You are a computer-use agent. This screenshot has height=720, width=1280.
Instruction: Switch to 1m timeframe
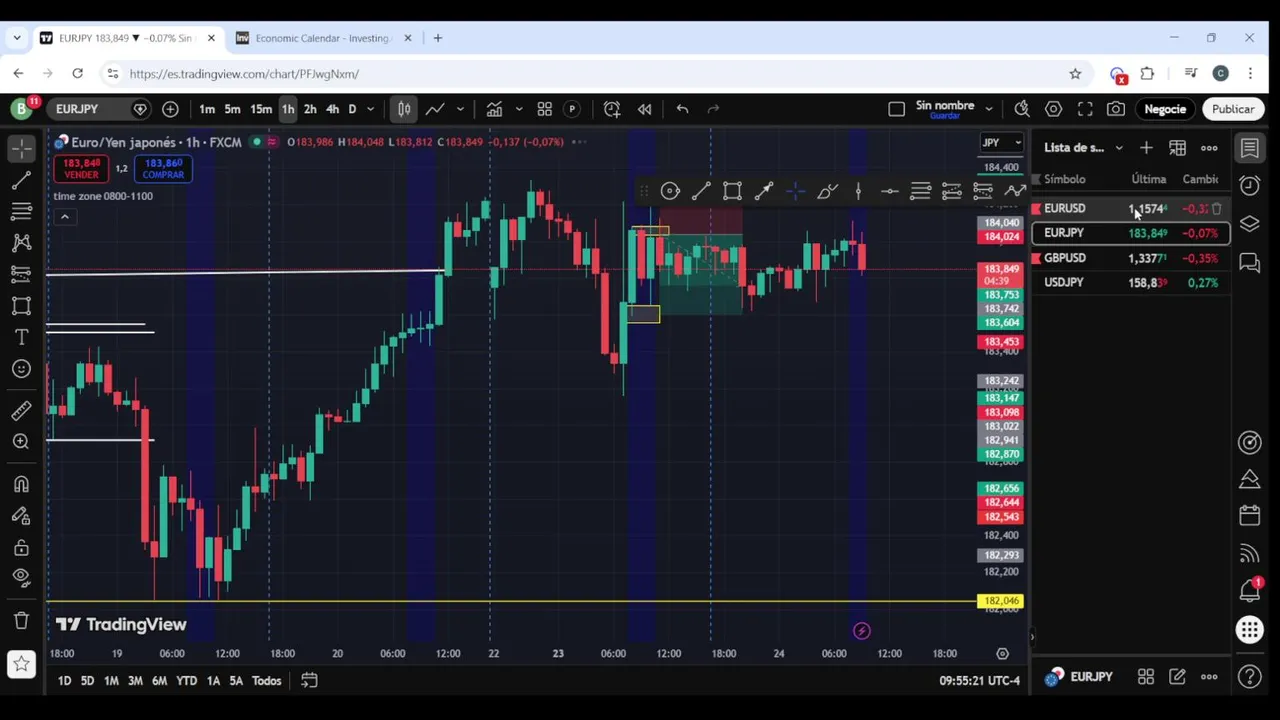click(207, 109)
